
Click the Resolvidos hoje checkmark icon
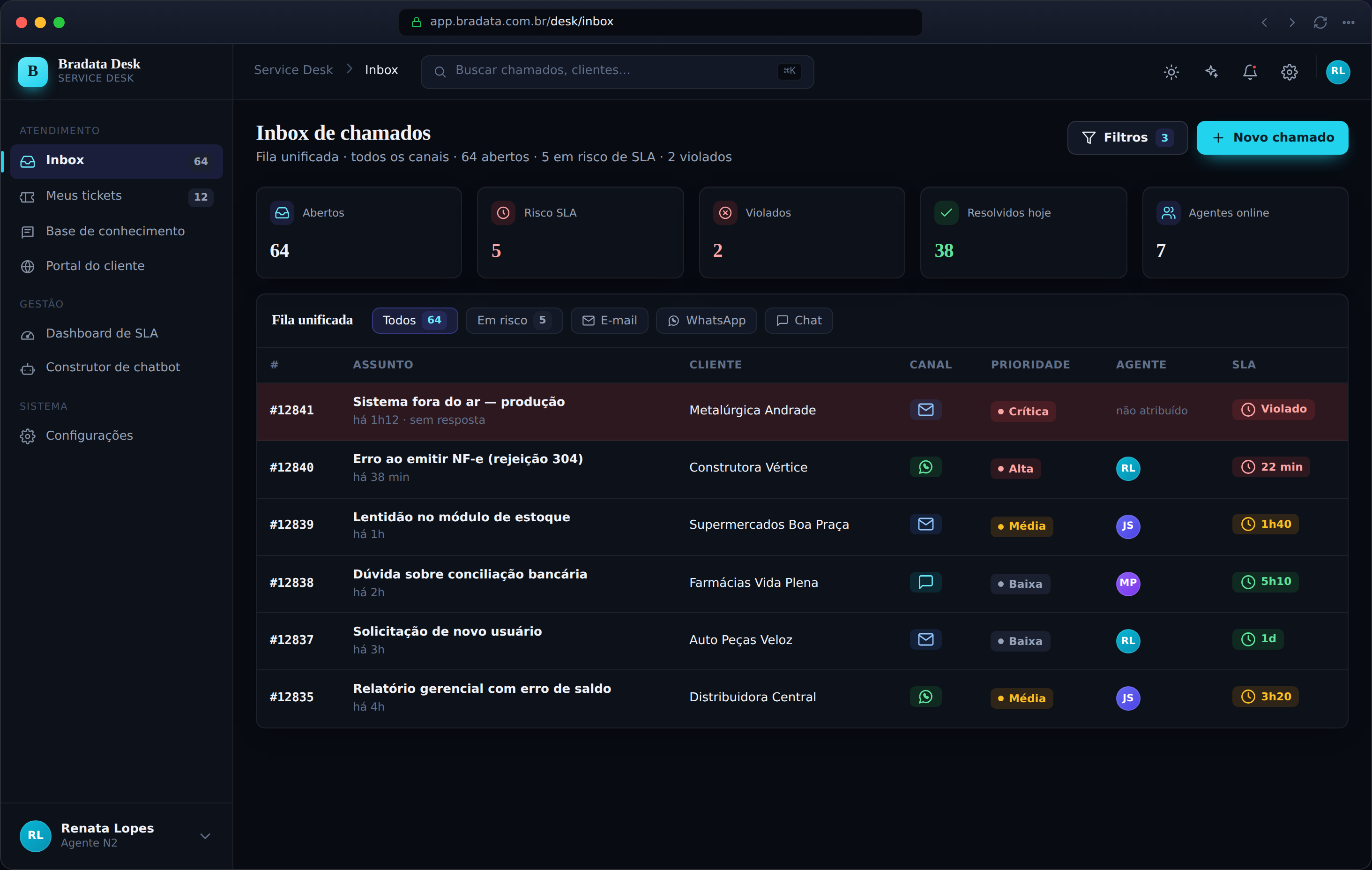point(947,213)
